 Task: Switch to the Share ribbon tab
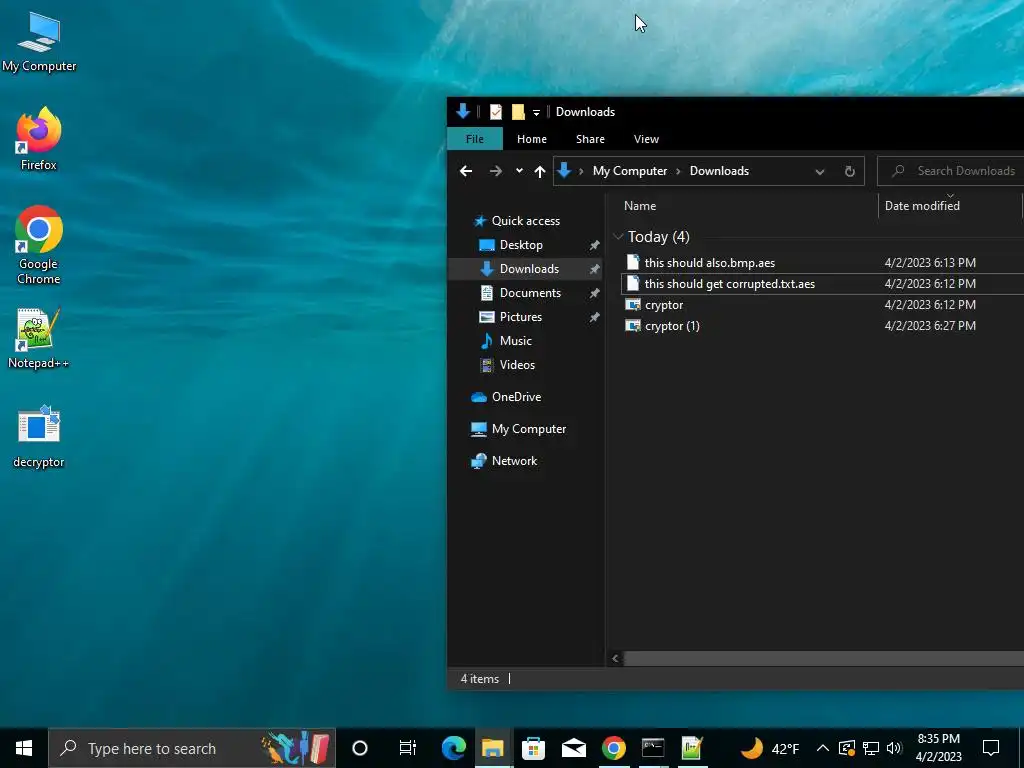click(x=590, y=139)
